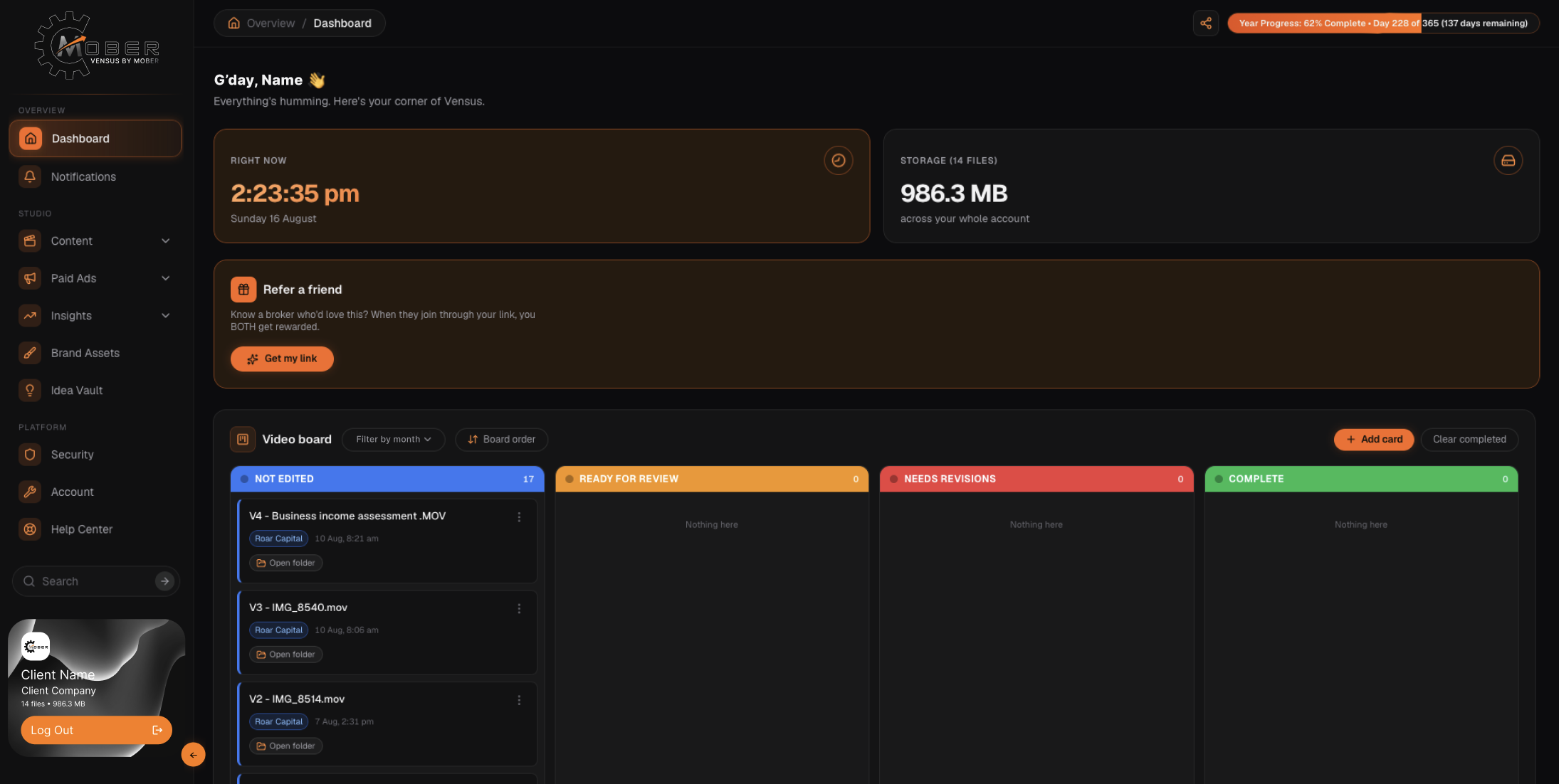This screenshot has width=1559, height=784.
Task: Open the Dashboard menu item
Action: coord(95,139)
